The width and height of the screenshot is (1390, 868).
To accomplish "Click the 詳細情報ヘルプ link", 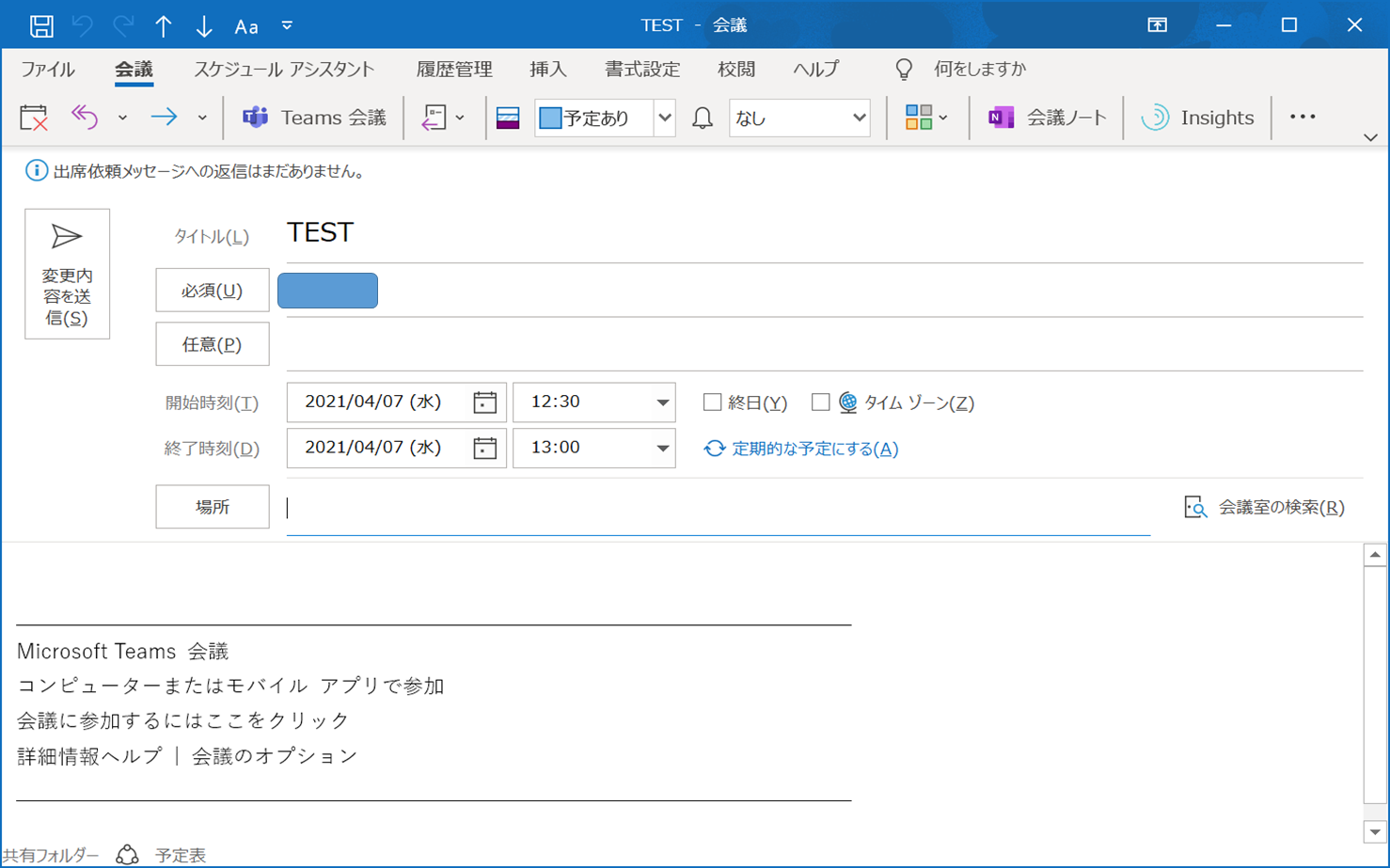I will pos(89,756).
